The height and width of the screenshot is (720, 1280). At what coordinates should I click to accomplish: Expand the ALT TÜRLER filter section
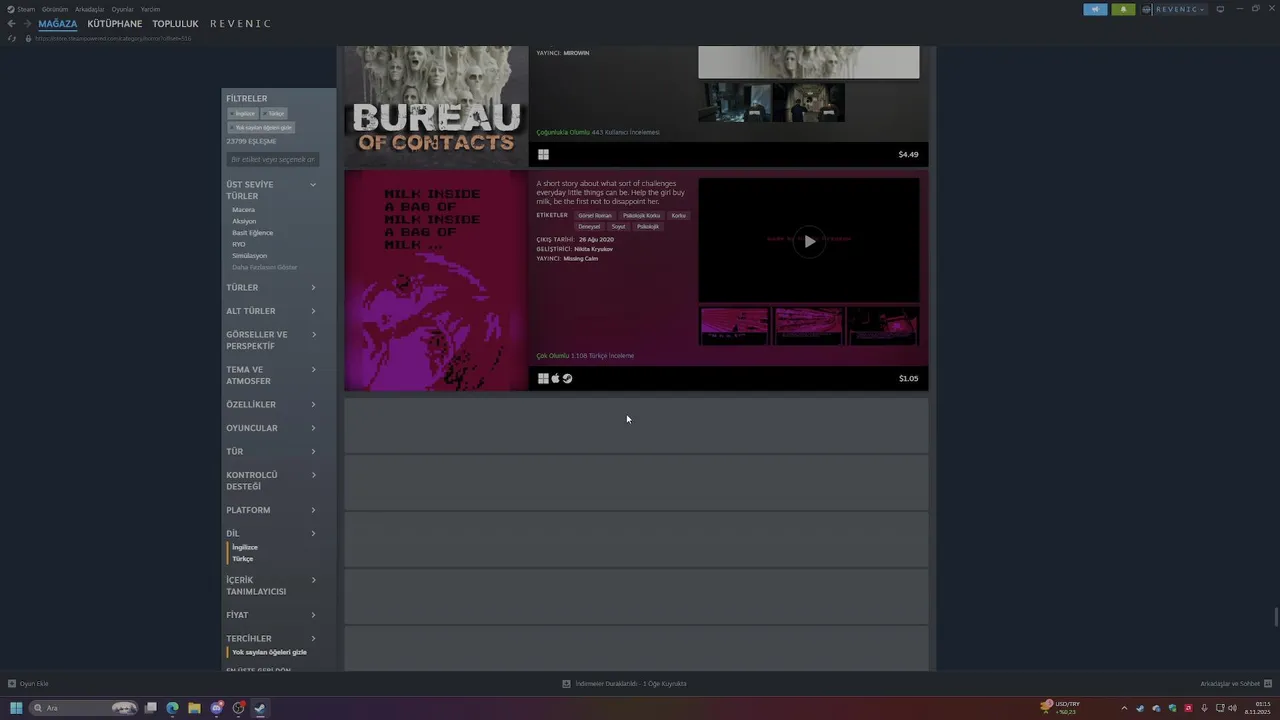[271, 311]
